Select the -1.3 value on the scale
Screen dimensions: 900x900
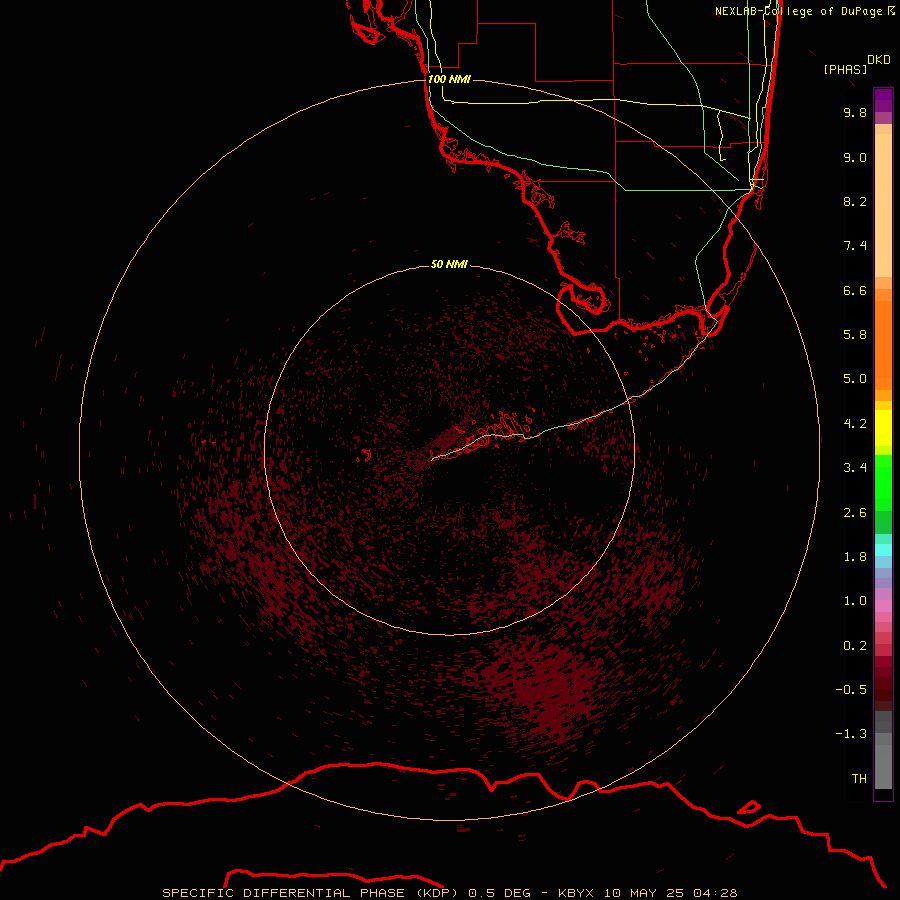tap(851, 734)
